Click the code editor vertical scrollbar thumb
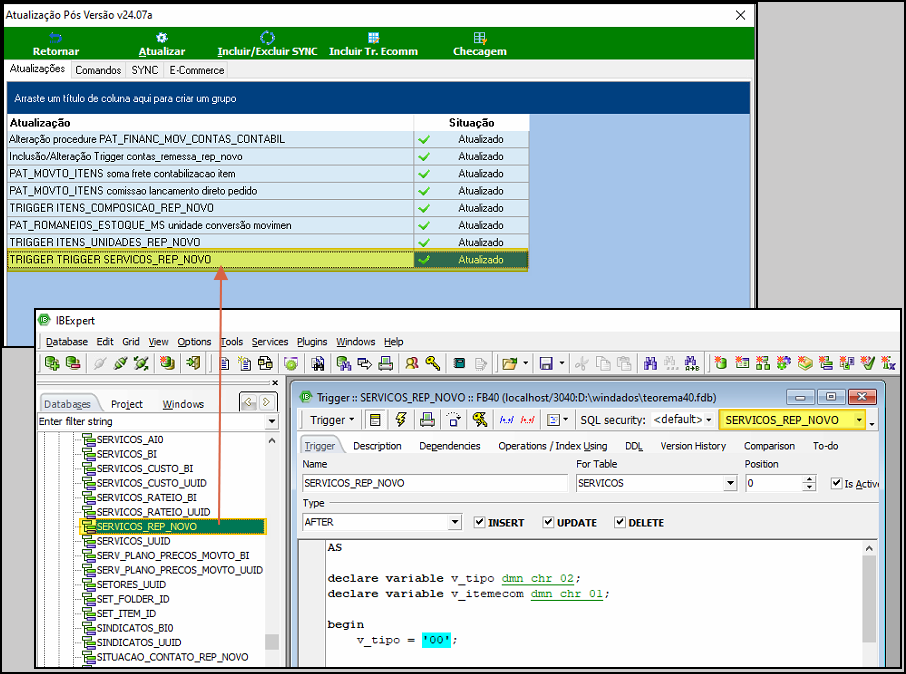906x674 pixels. tap(868, 599)
